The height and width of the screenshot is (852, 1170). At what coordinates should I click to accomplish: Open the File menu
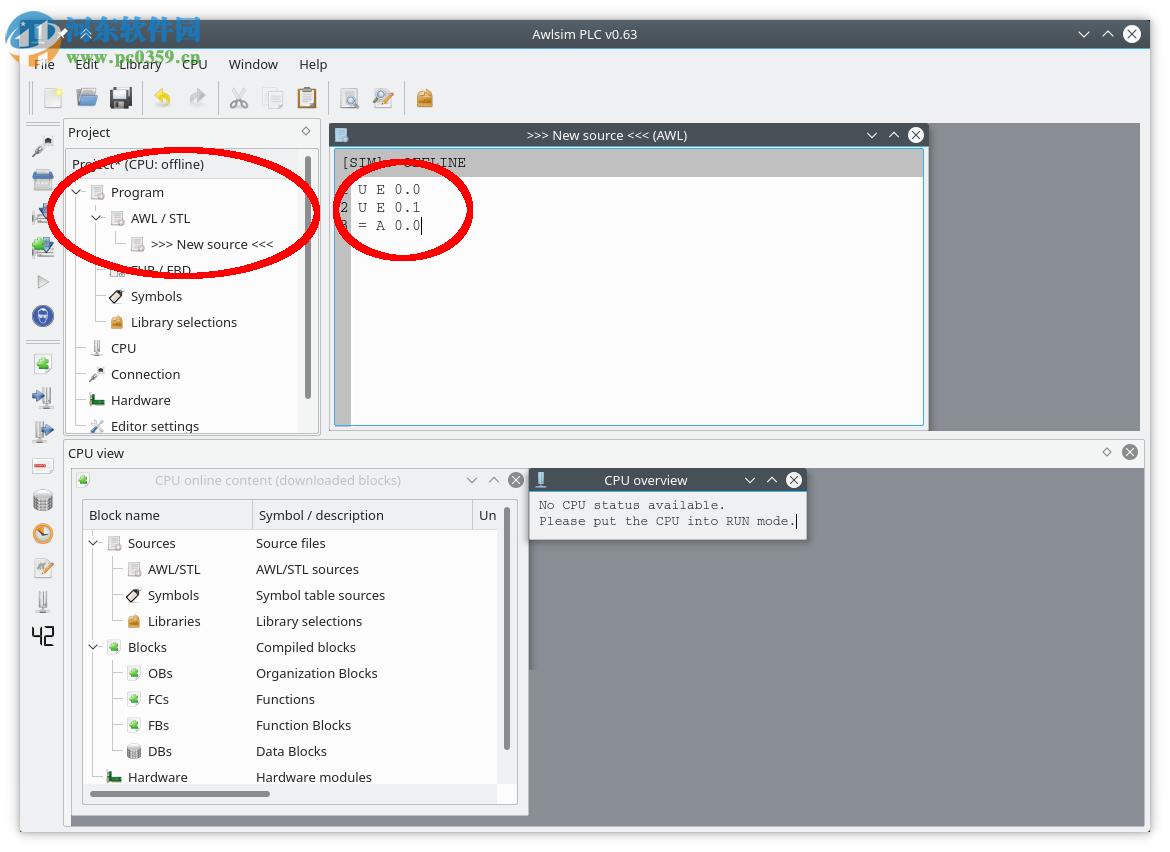[x=44, y=64]
